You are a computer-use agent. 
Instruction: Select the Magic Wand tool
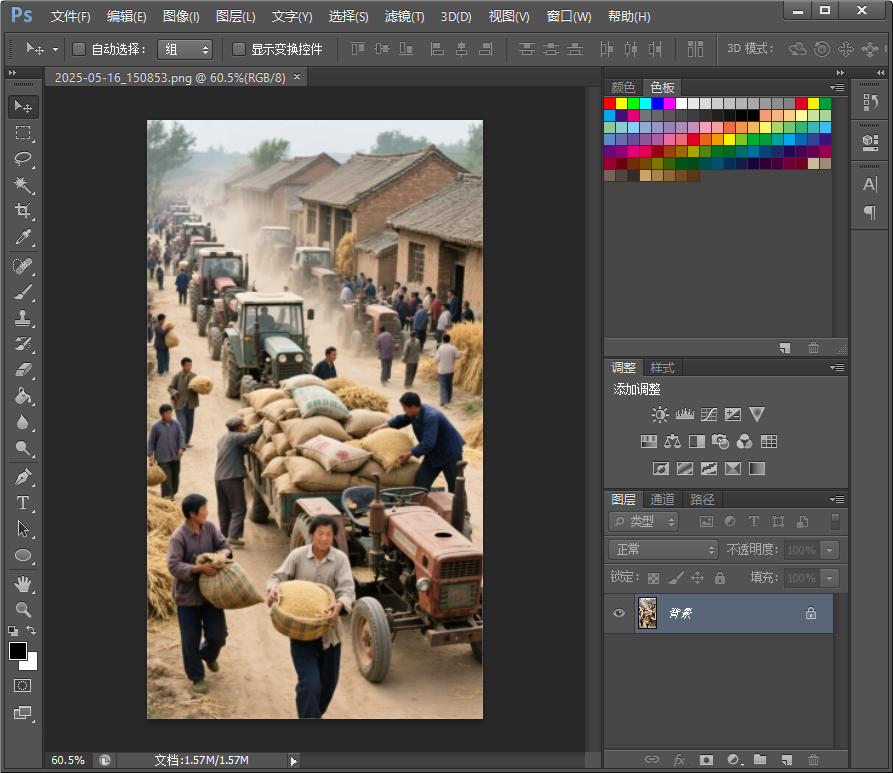[23, 185]
